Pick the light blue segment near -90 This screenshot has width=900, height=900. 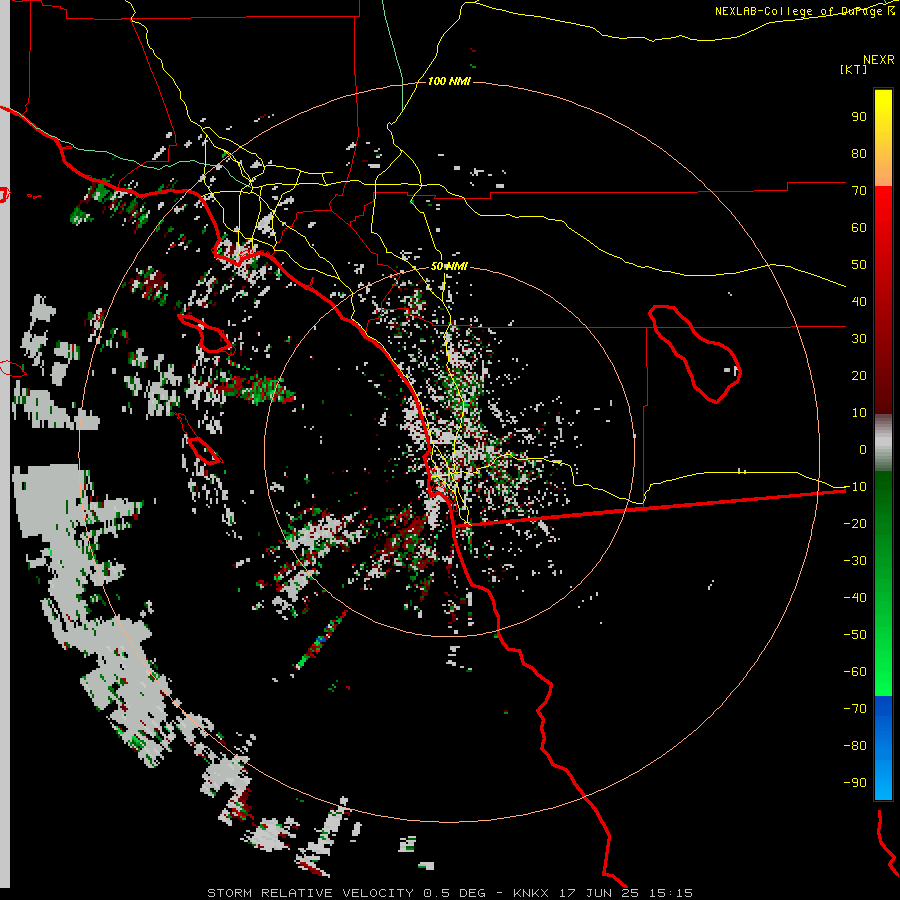tap(883, 781)
